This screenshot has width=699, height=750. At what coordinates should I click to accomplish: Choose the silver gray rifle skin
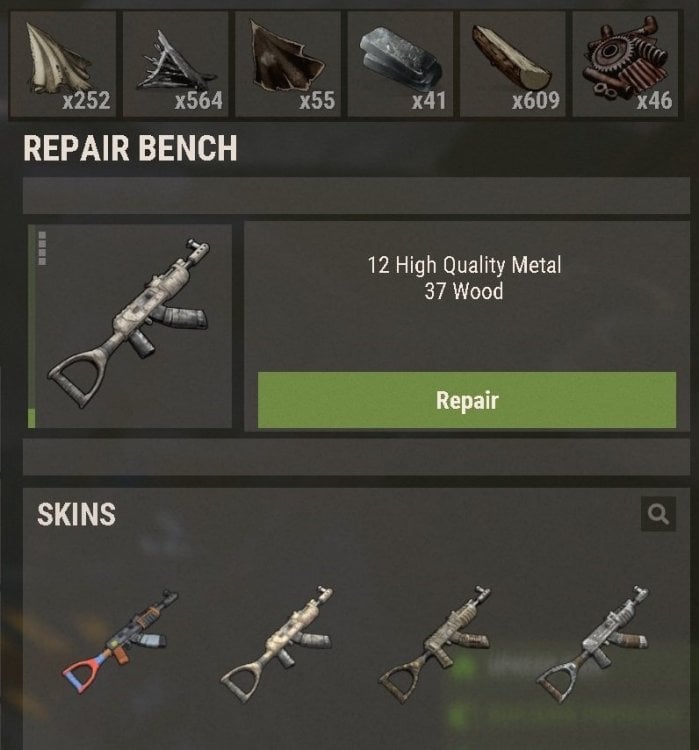point(592,643)
